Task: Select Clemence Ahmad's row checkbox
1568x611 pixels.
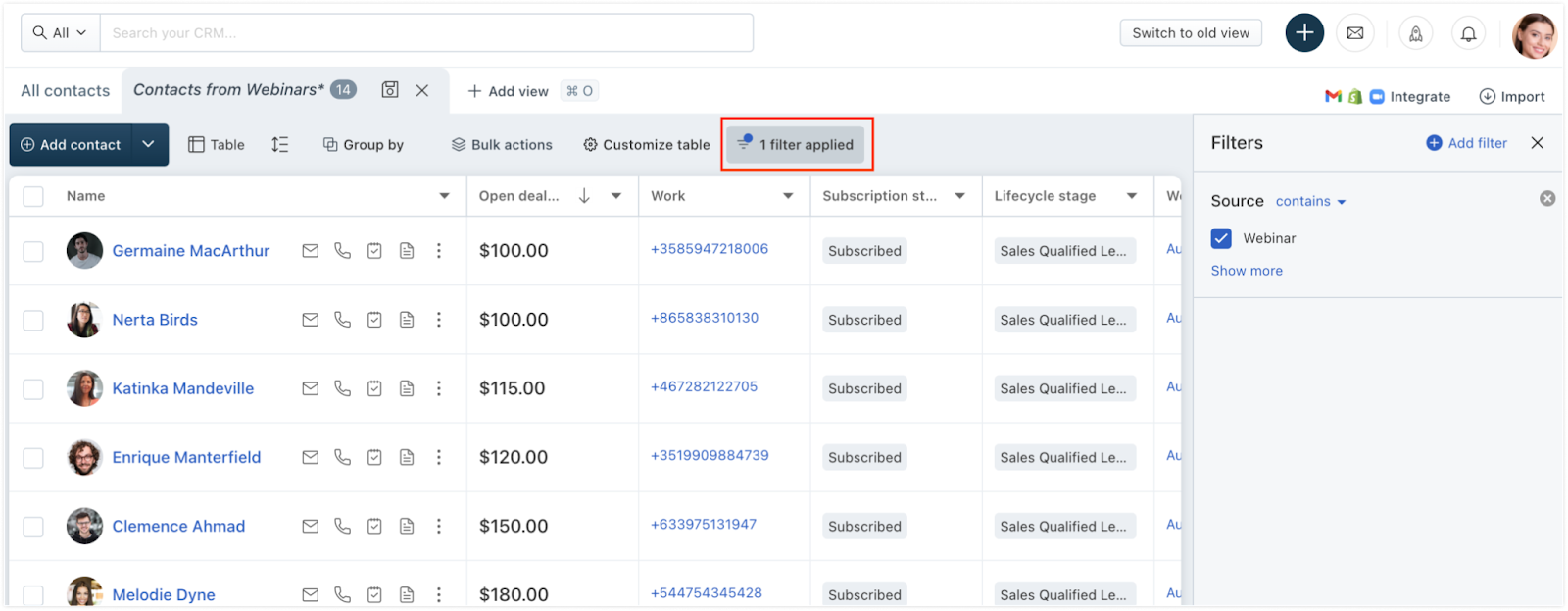Action: pos(33,526)
